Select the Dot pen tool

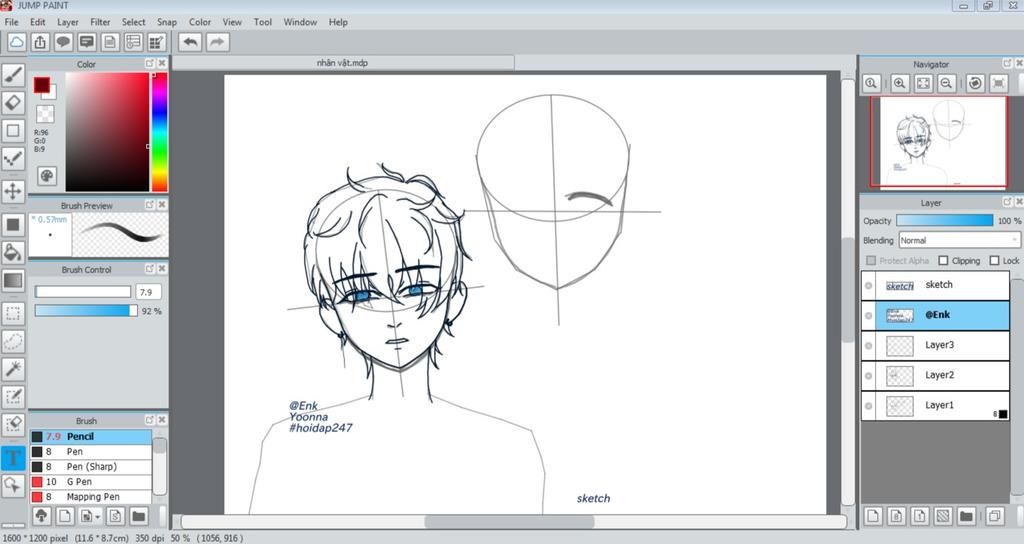click(13, 159)
